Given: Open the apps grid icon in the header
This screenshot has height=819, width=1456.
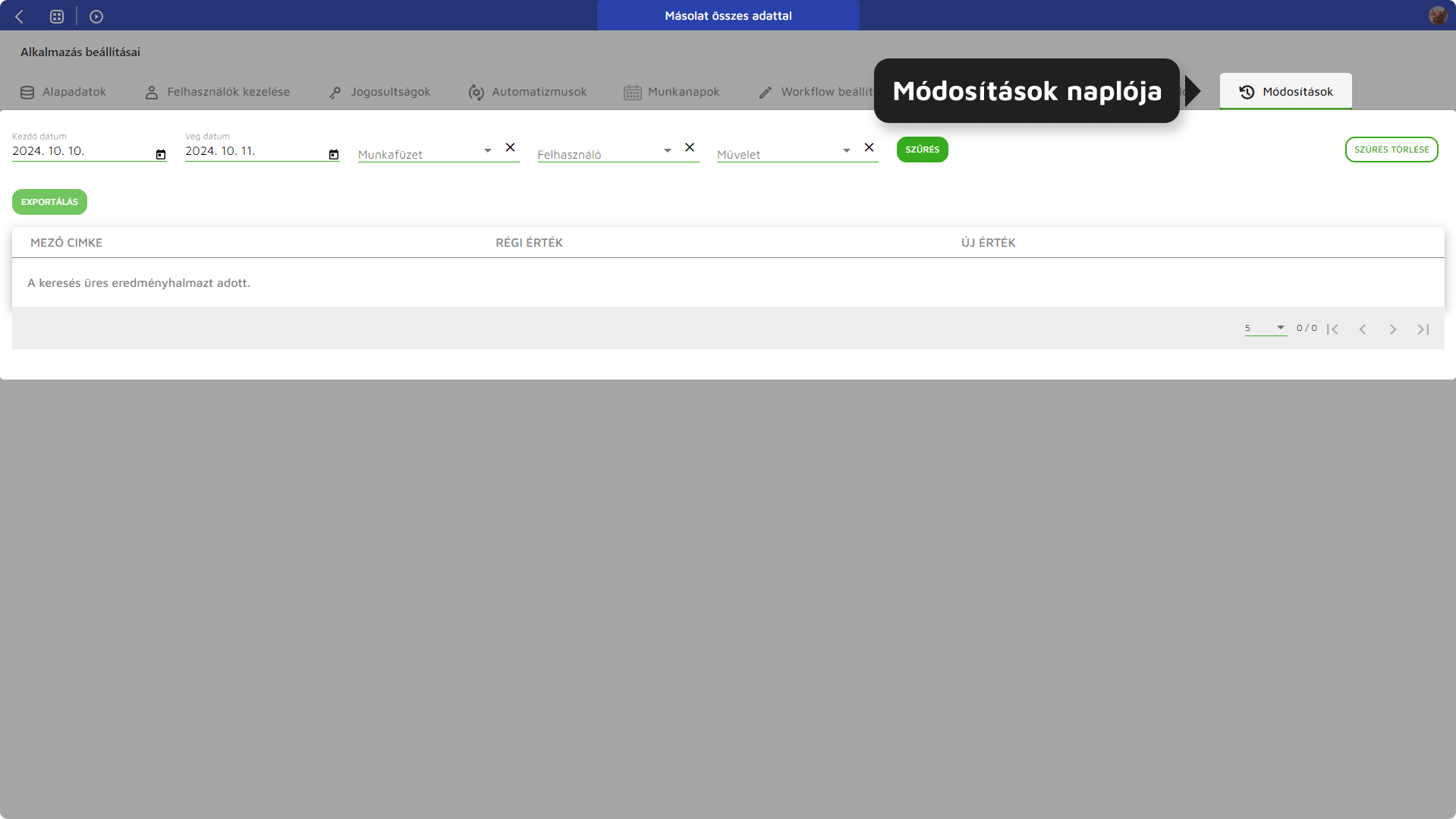Looking at the screenshot, I should pyautogui.click(x=57, y=15).
